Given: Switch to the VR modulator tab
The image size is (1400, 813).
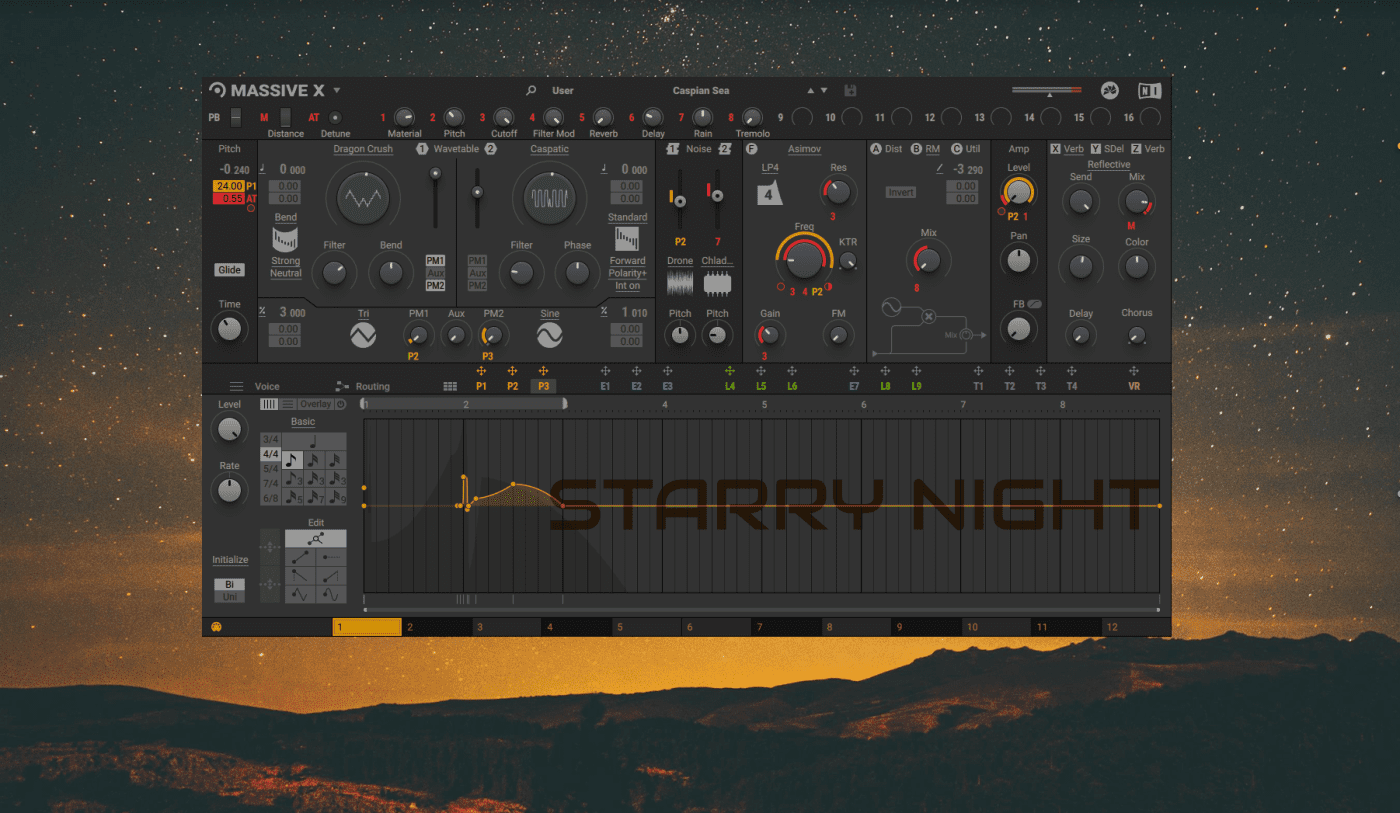Looking at the screenshot, I should click(x=1134, y=386).
